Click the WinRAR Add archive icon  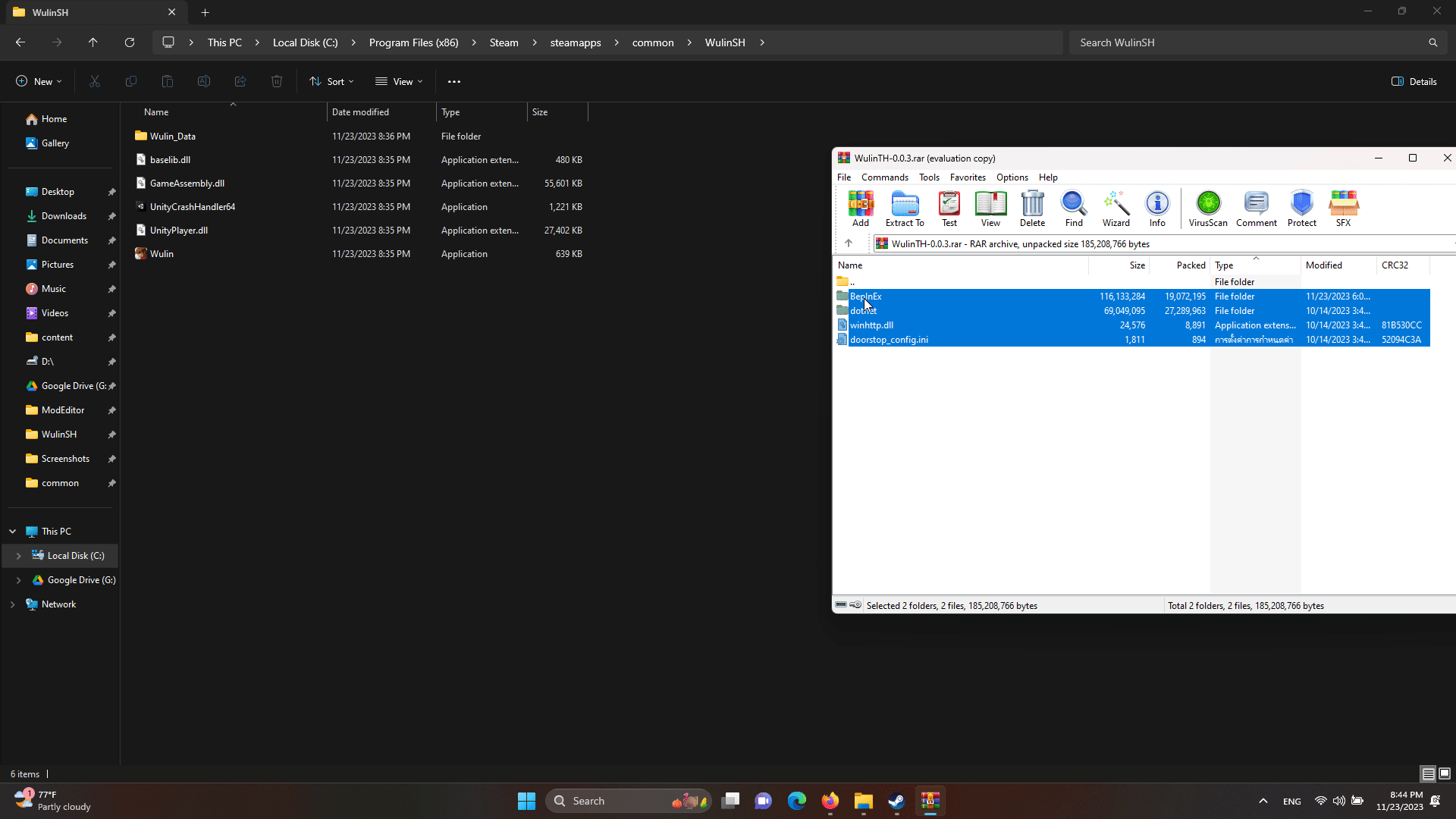pos(861,209)
